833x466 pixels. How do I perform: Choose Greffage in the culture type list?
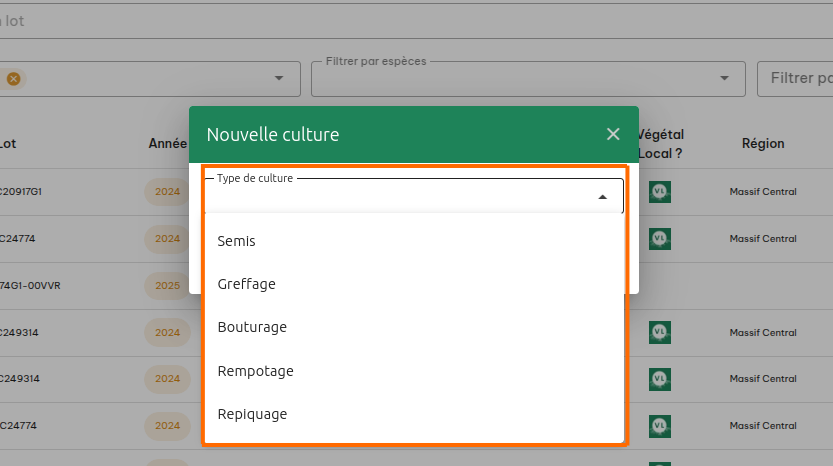[246, 284]
